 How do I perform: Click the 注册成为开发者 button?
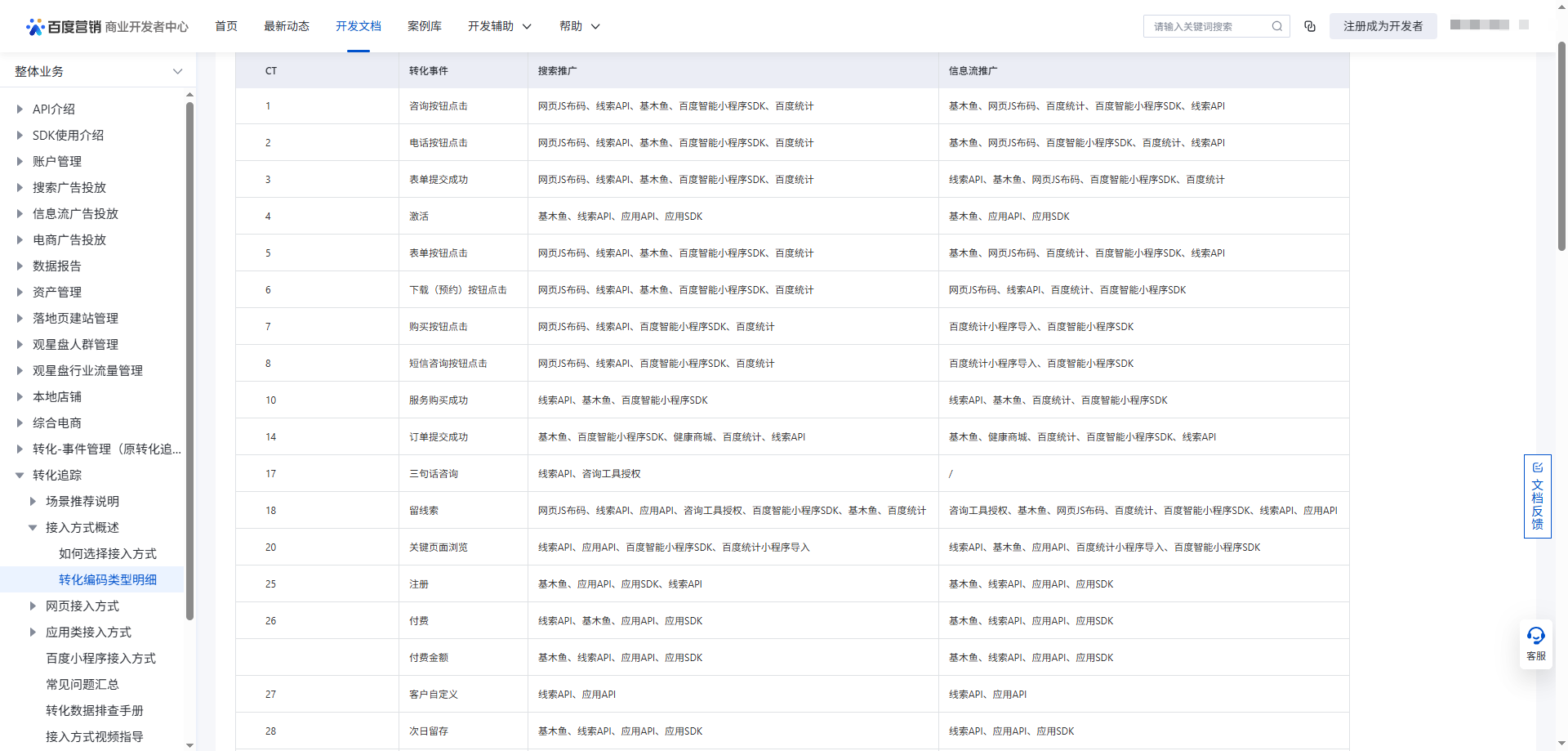pos(1383,26)
